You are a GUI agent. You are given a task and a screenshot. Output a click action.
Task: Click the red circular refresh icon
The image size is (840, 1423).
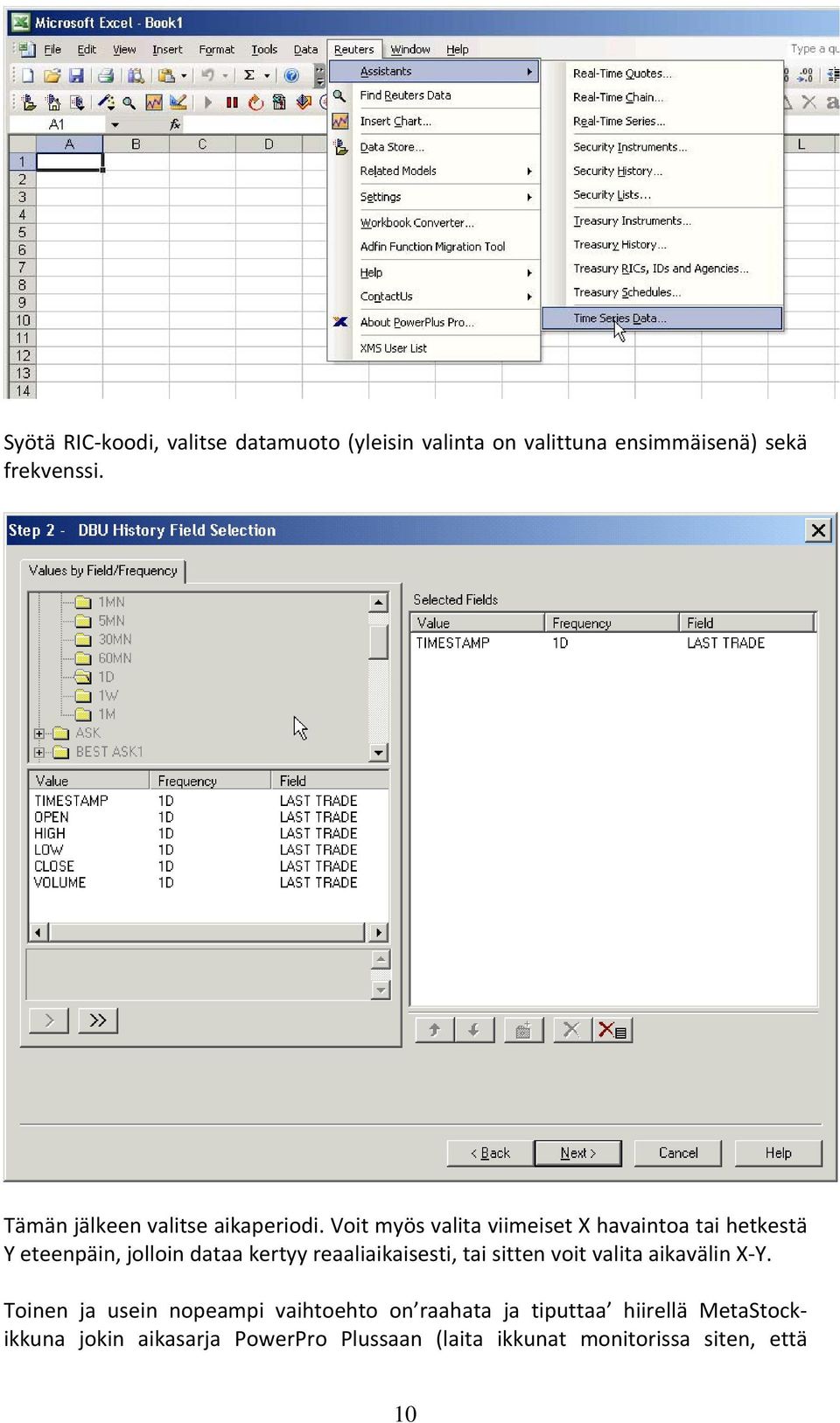point(255,102)
